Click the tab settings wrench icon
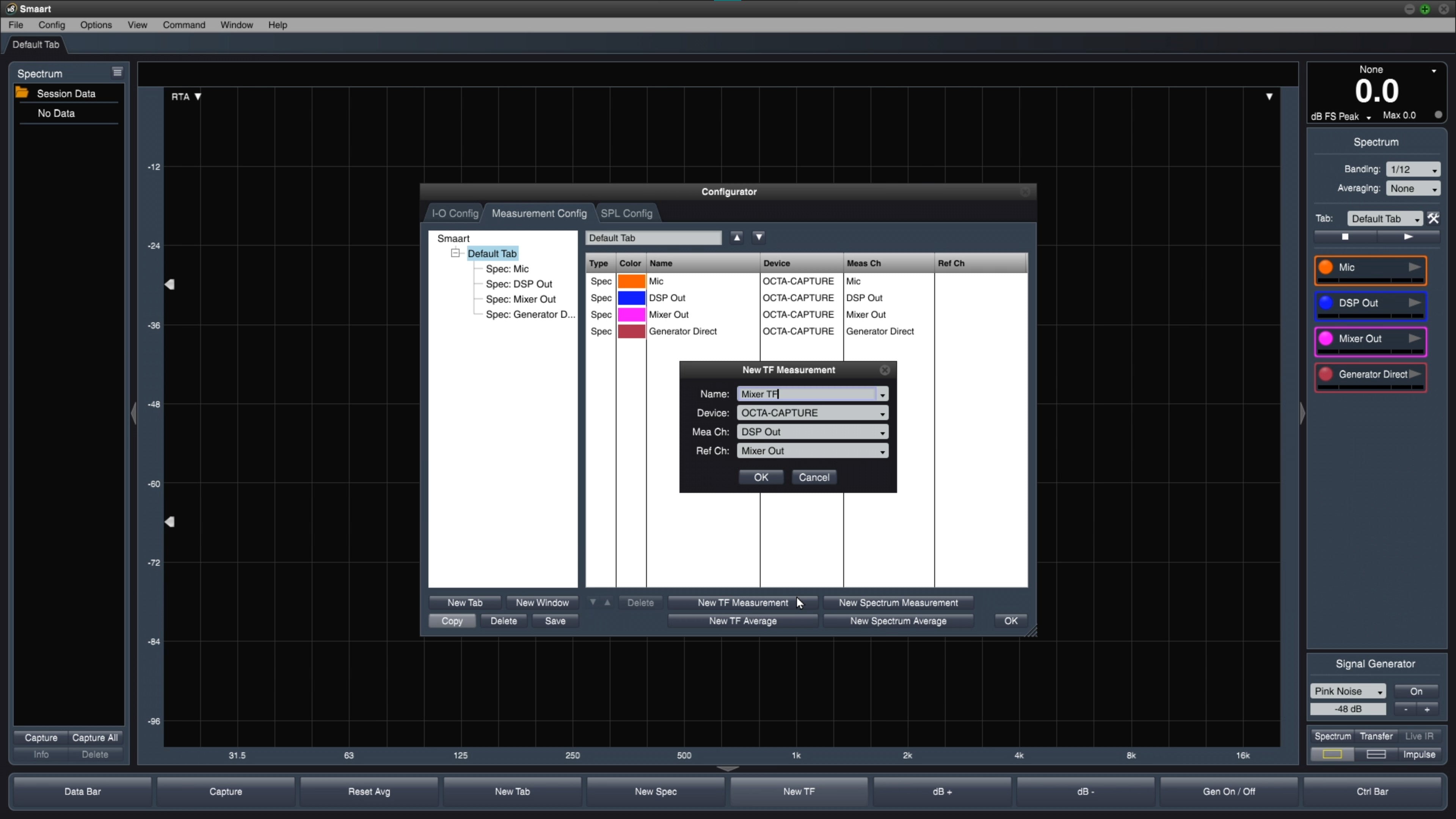The image size is (1456, 819). 1433,219
